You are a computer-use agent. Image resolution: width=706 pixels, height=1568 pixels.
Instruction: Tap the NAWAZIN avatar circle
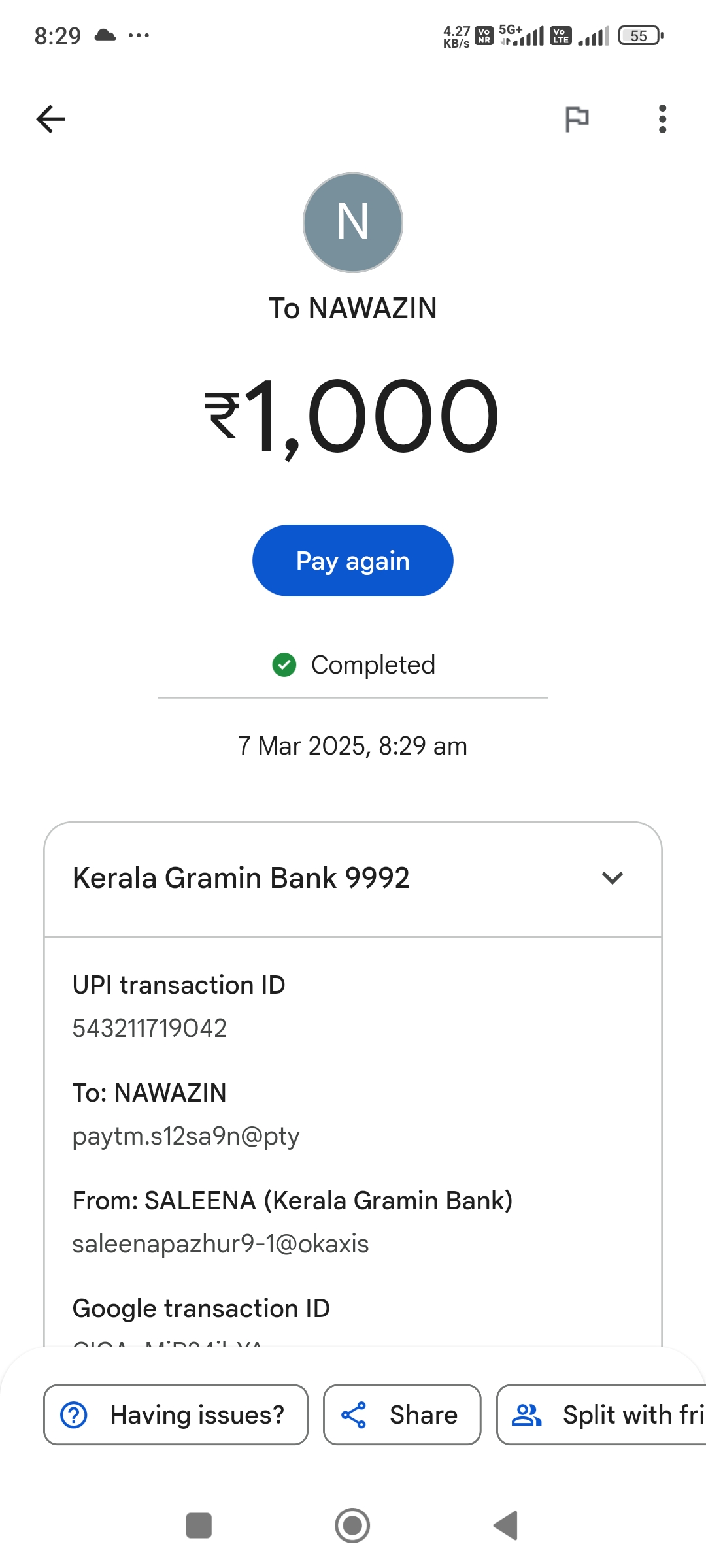coord(353,223)
